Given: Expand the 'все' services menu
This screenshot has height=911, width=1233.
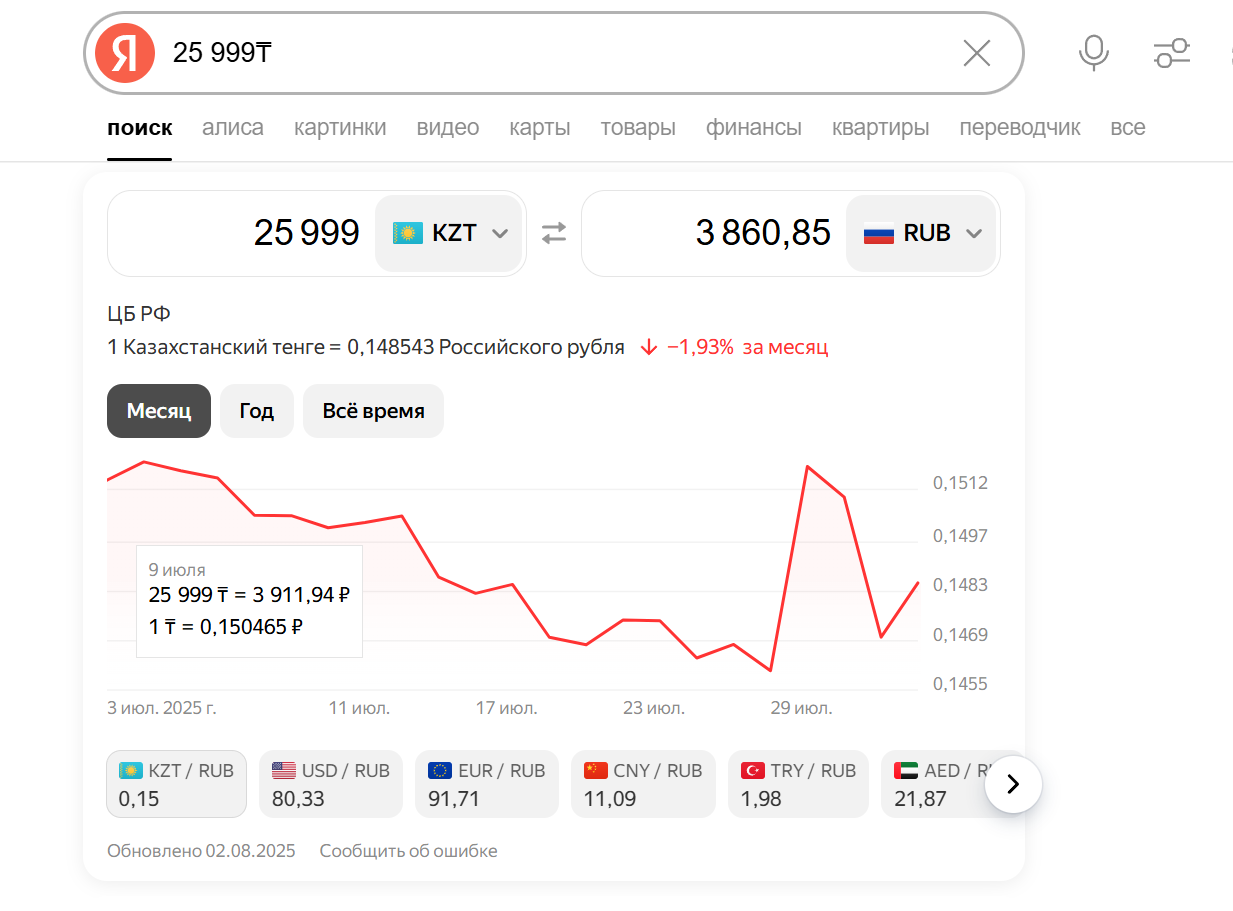Looking at the screenshot, I should [1127, 128].
